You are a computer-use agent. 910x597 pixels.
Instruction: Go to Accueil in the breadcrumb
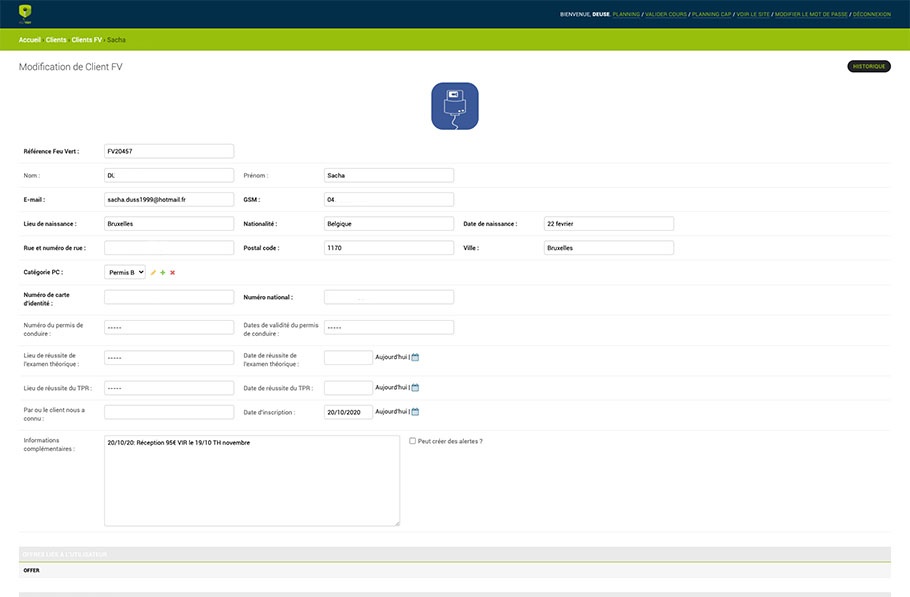(30, 40)
